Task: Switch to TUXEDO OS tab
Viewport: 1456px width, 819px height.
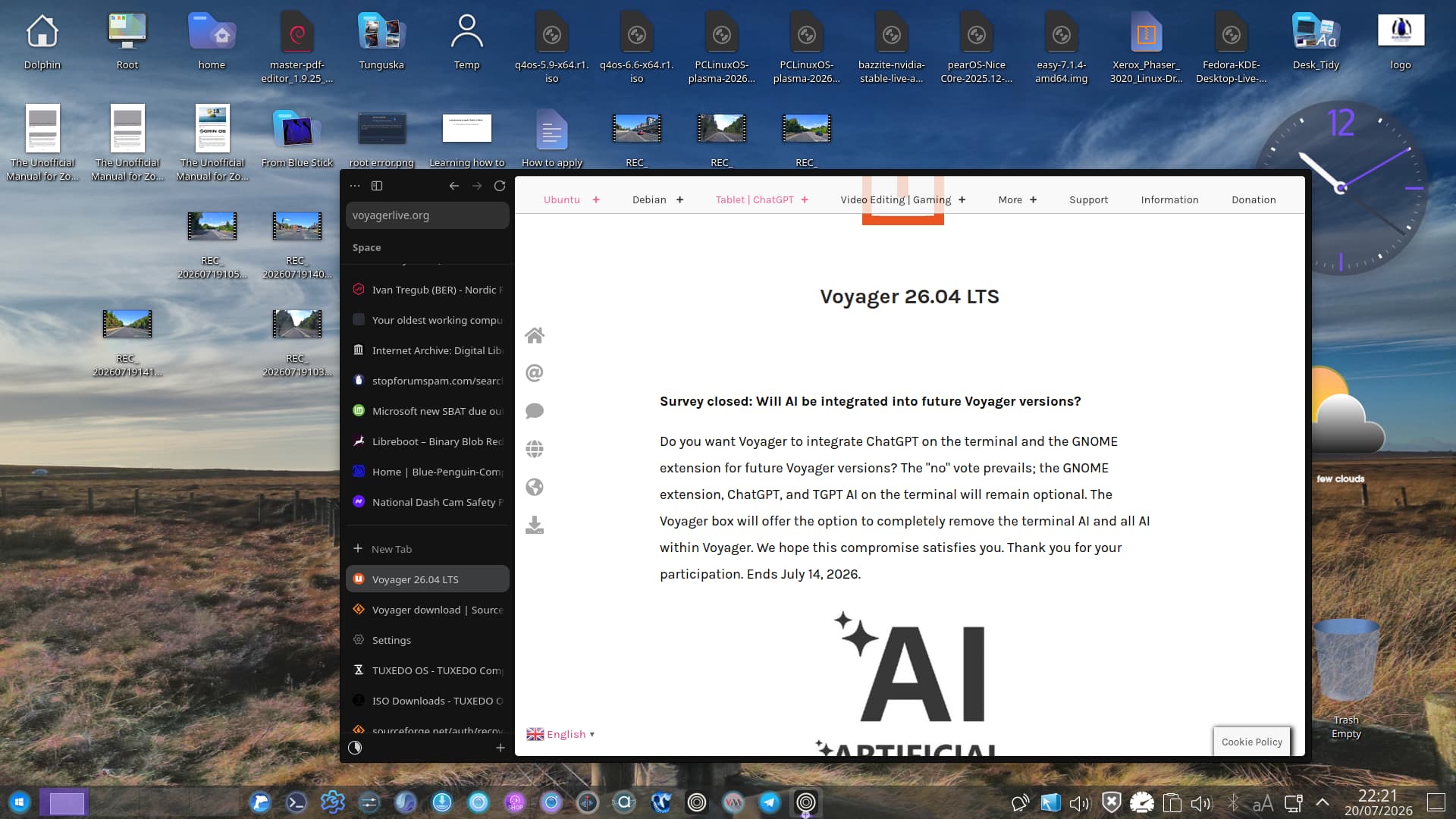Action: (x=428, y=670)
